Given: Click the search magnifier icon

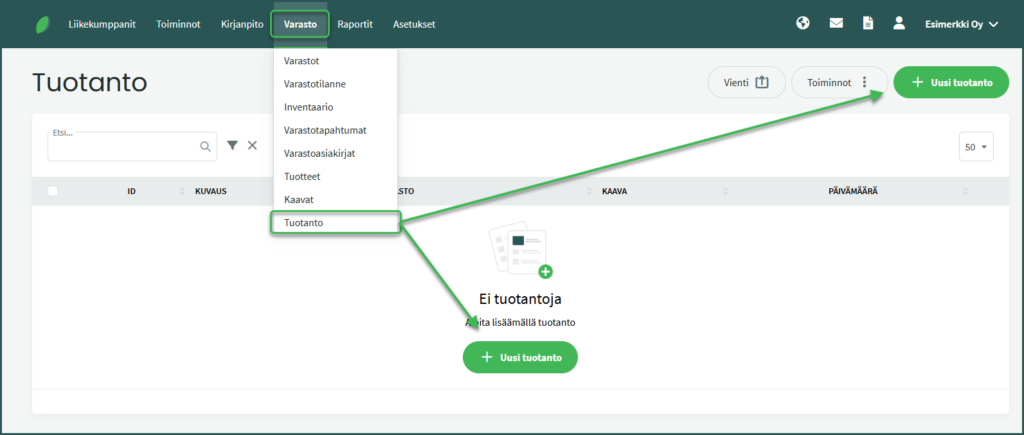Looking at the screenshot, I should pos(205,147).
